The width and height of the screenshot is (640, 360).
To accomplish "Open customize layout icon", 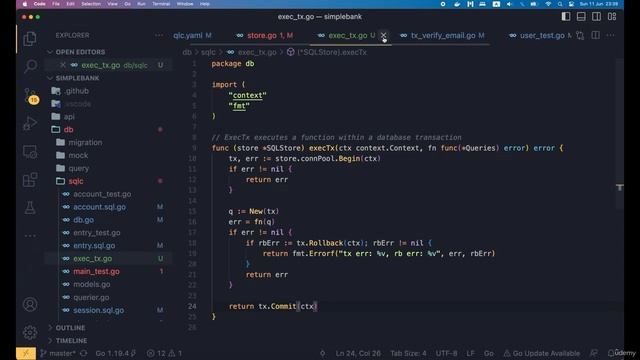I will pos(612,16).
